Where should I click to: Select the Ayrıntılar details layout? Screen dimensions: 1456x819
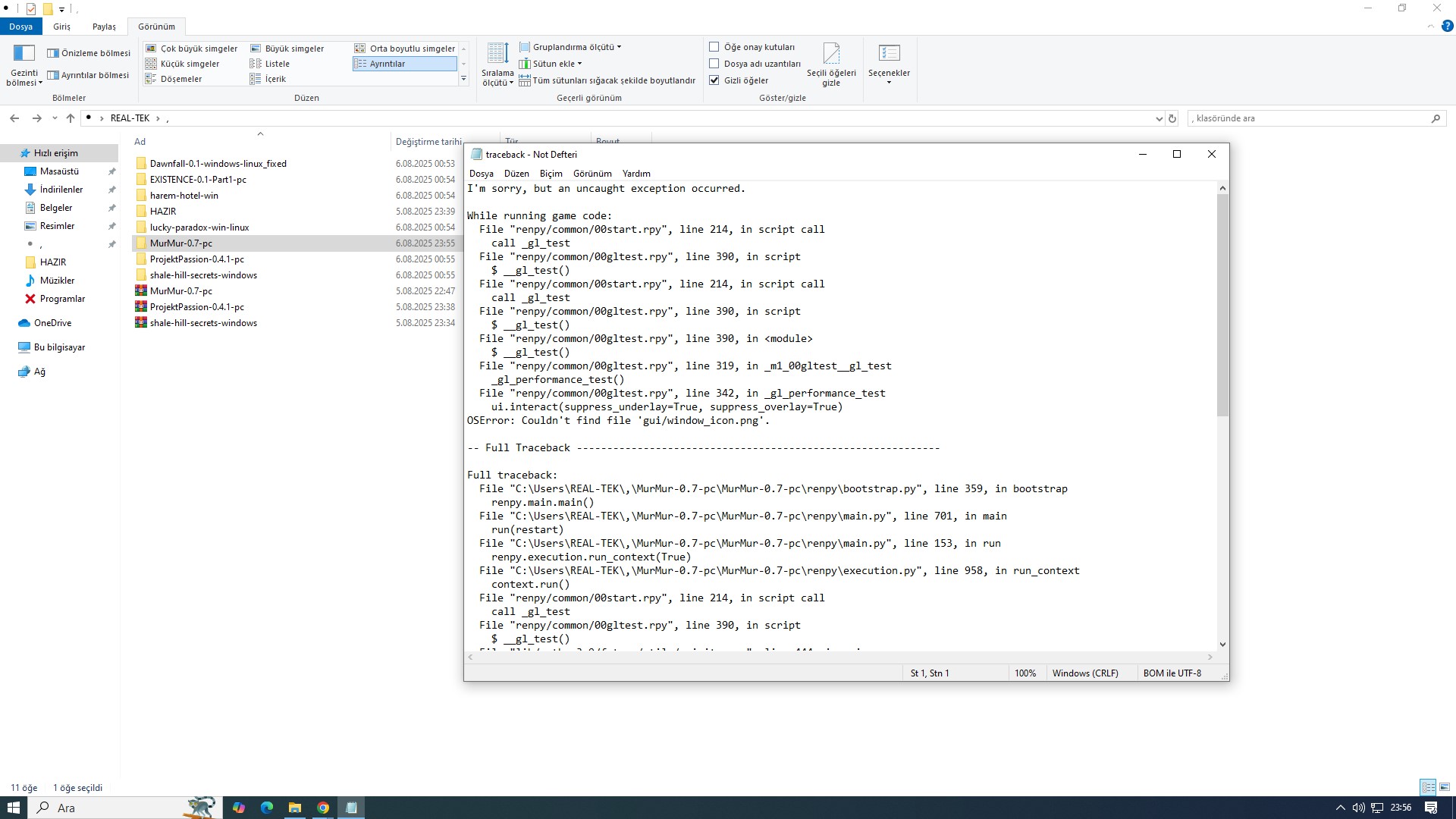(404, 64)
